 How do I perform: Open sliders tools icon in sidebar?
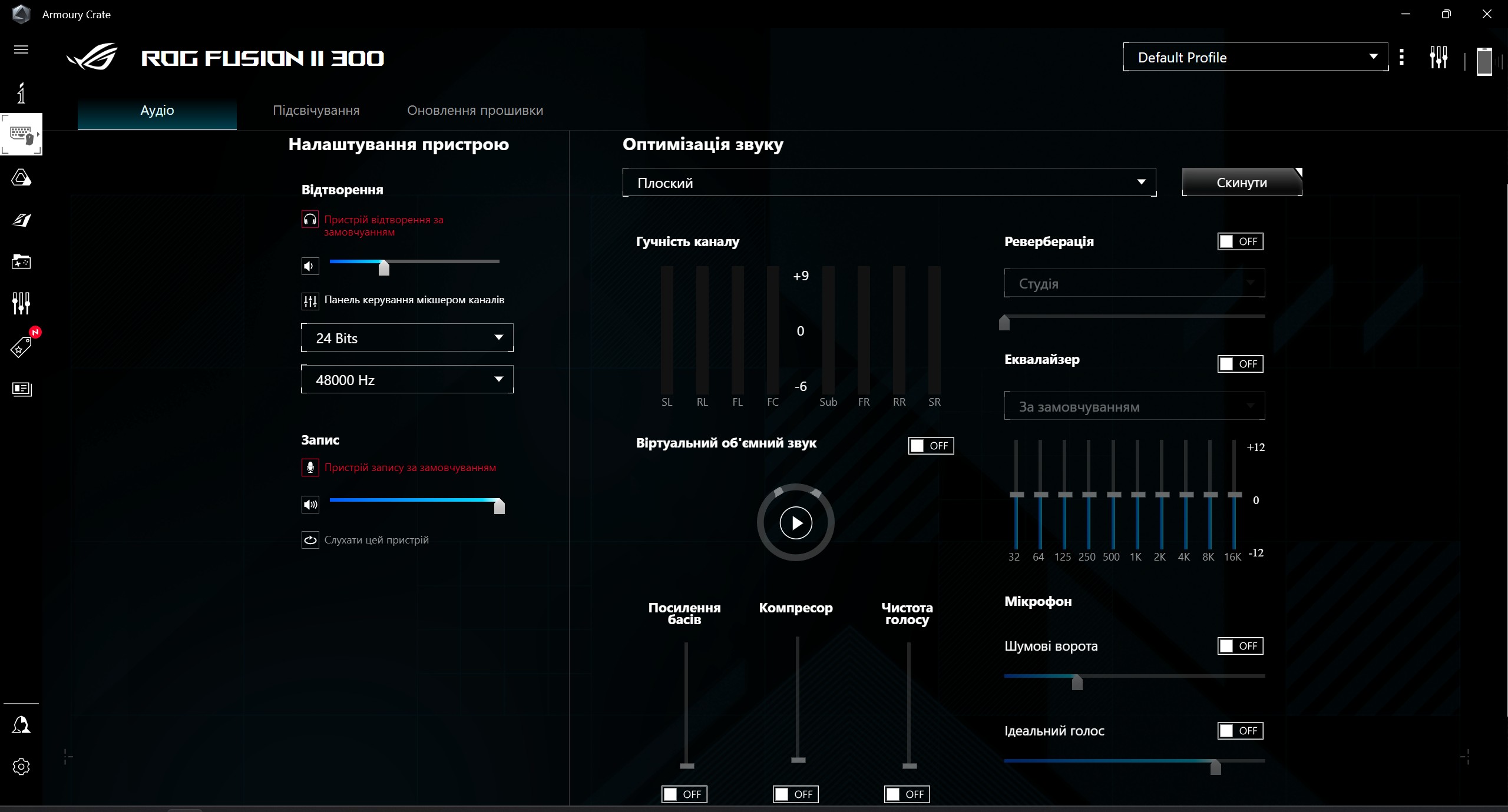(21, 303)
